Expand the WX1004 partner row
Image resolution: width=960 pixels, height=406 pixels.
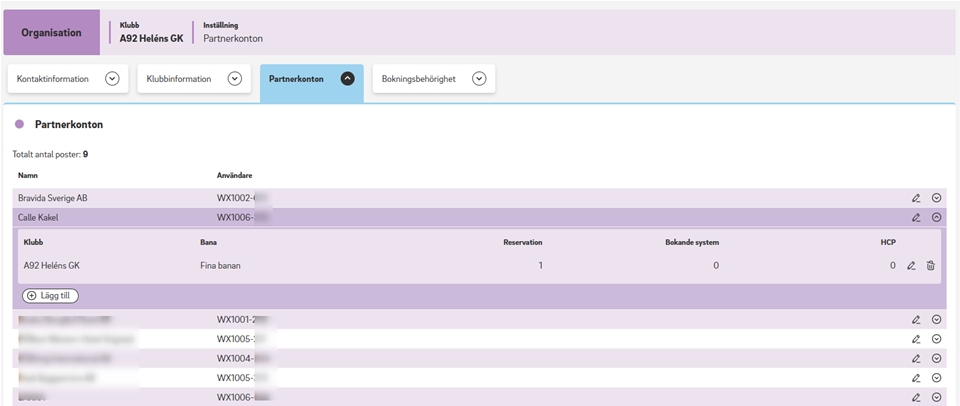[937, 358]
